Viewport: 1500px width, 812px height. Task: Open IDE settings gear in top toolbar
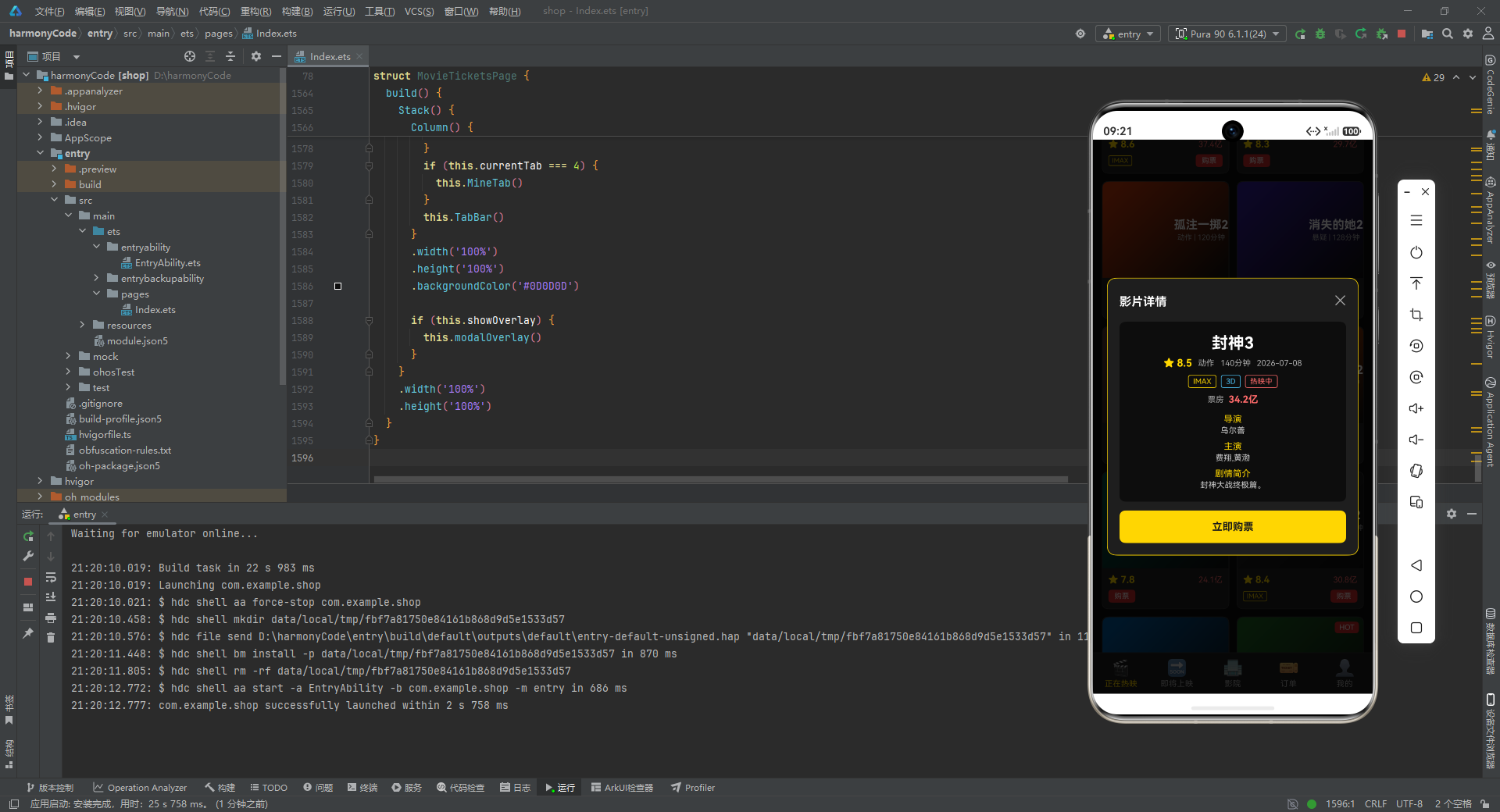click(x=1468, y=34)
